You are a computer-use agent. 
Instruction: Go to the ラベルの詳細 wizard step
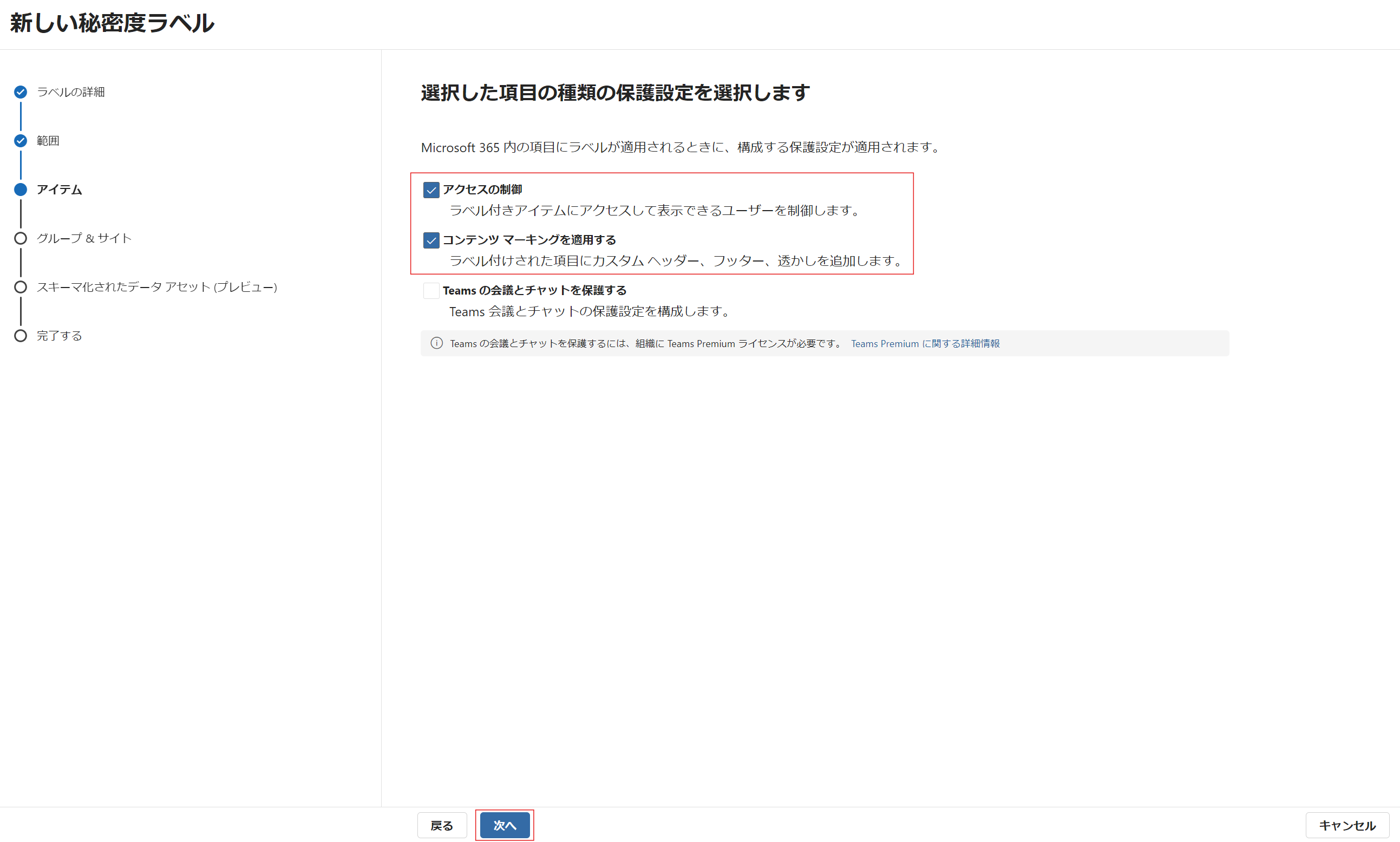(71, 92)
